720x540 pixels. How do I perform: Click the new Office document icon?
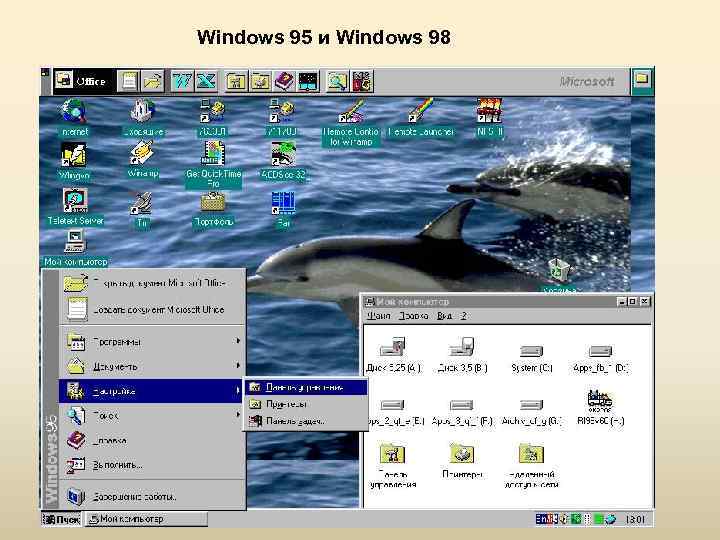[x=129, y=81]
